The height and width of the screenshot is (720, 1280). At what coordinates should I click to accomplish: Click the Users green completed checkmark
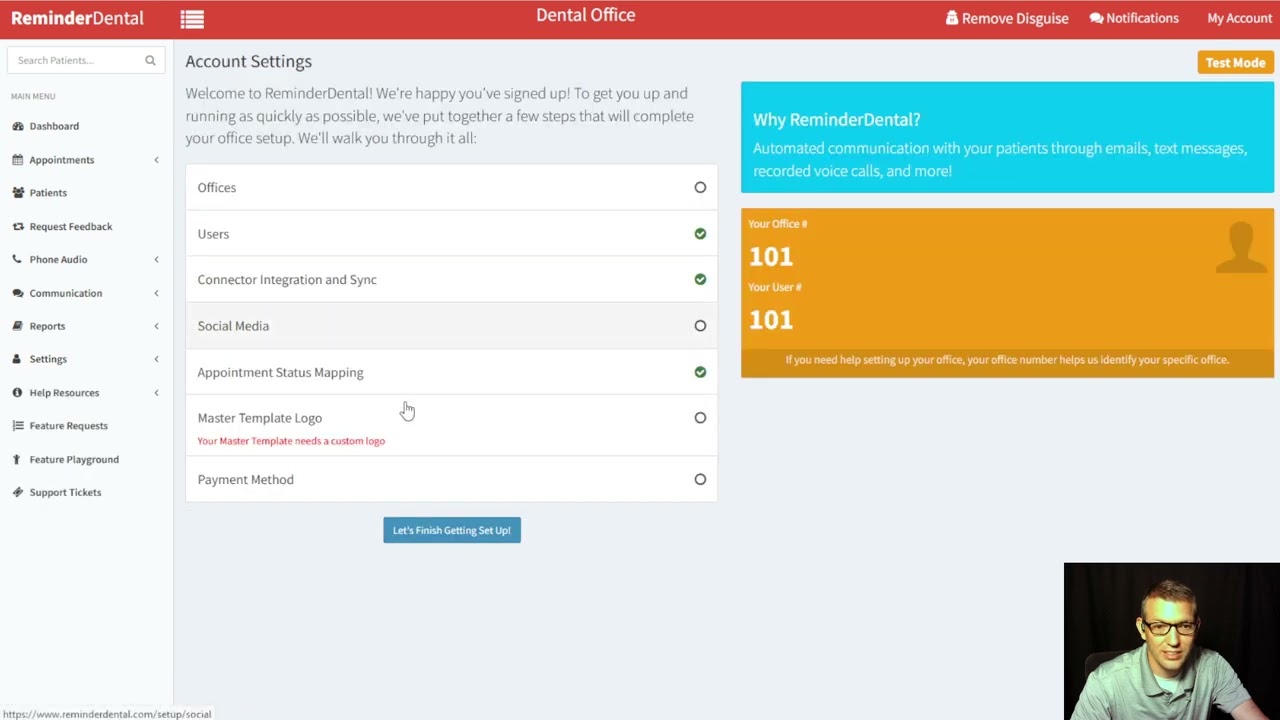click(700, 233)
